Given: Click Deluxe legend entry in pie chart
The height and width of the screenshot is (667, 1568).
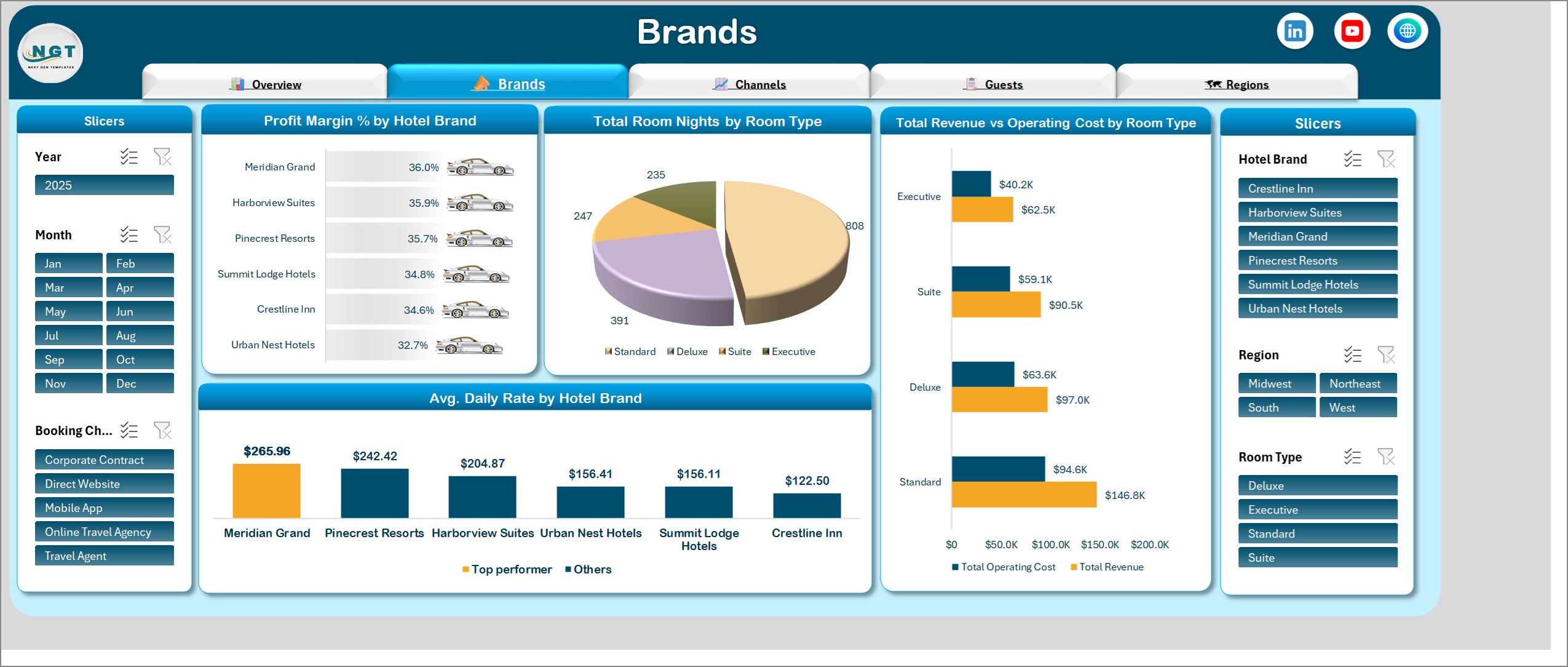Looking at the screenshot, I should tap(687, 351).
